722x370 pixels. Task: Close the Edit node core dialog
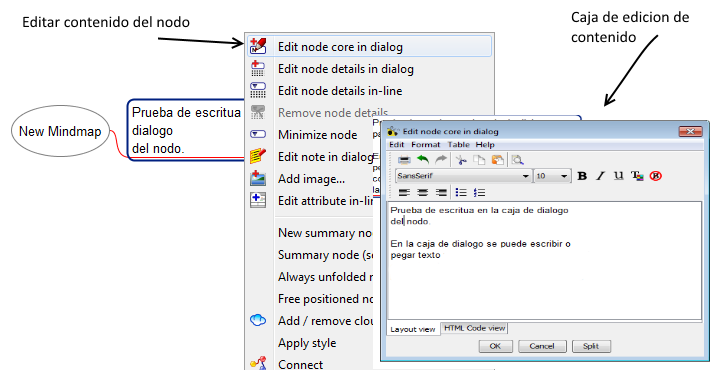point(691,131)
